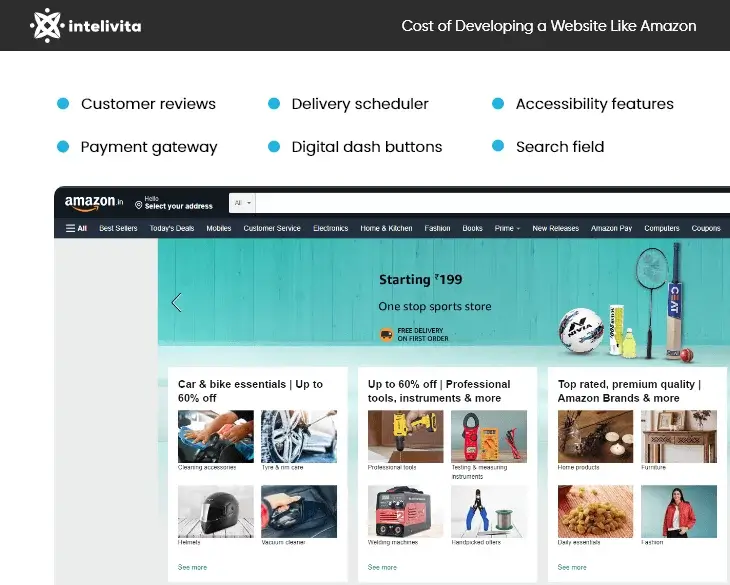Open the search category All dropdown
Screen dimensions: 730x585
(x=243, y=203)
